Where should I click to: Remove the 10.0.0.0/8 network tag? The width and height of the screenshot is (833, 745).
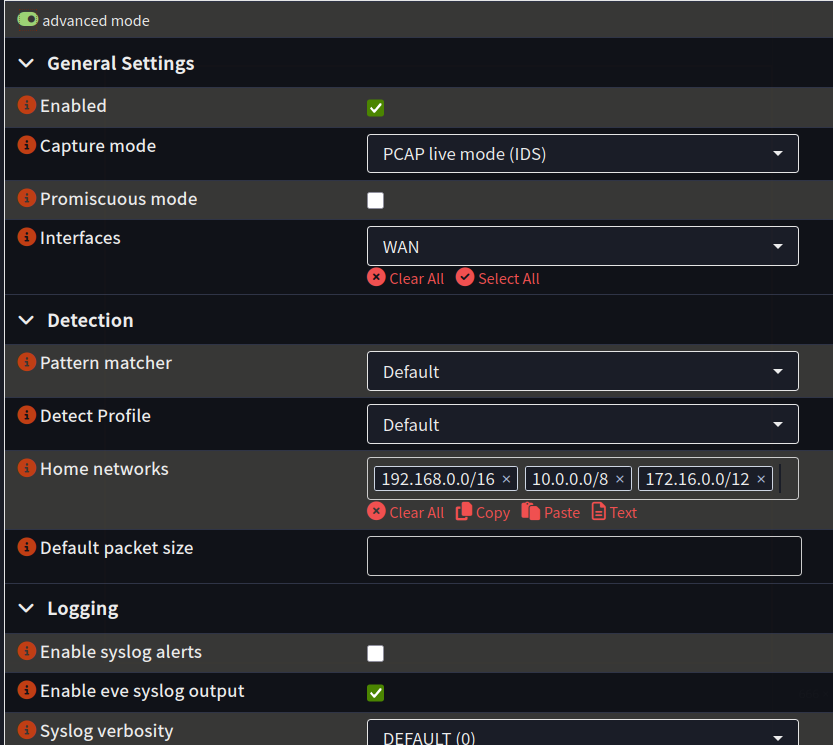(x=619, y=479)
